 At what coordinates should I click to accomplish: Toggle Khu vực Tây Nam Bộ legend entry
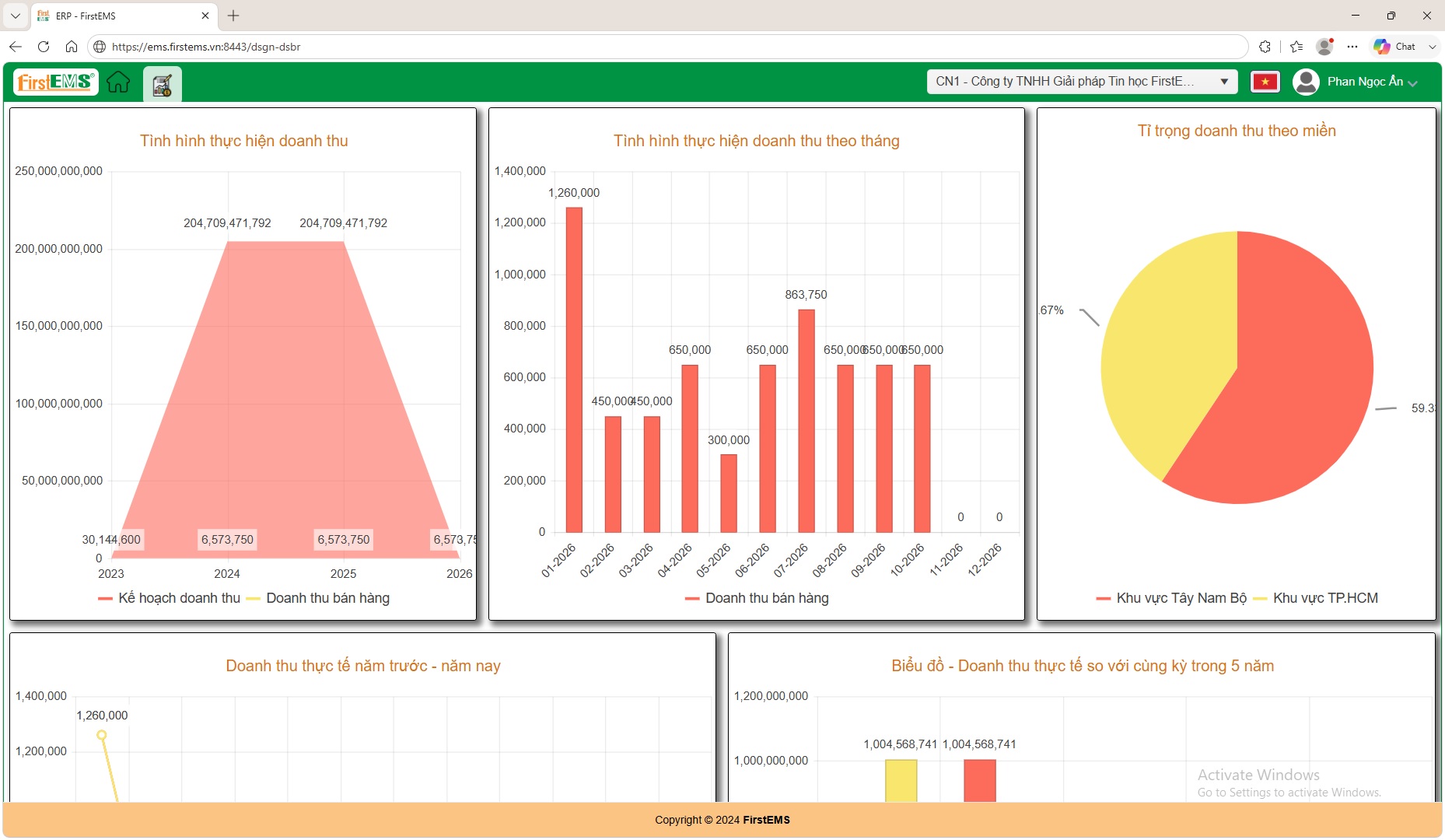click(x=1170, y=598)
